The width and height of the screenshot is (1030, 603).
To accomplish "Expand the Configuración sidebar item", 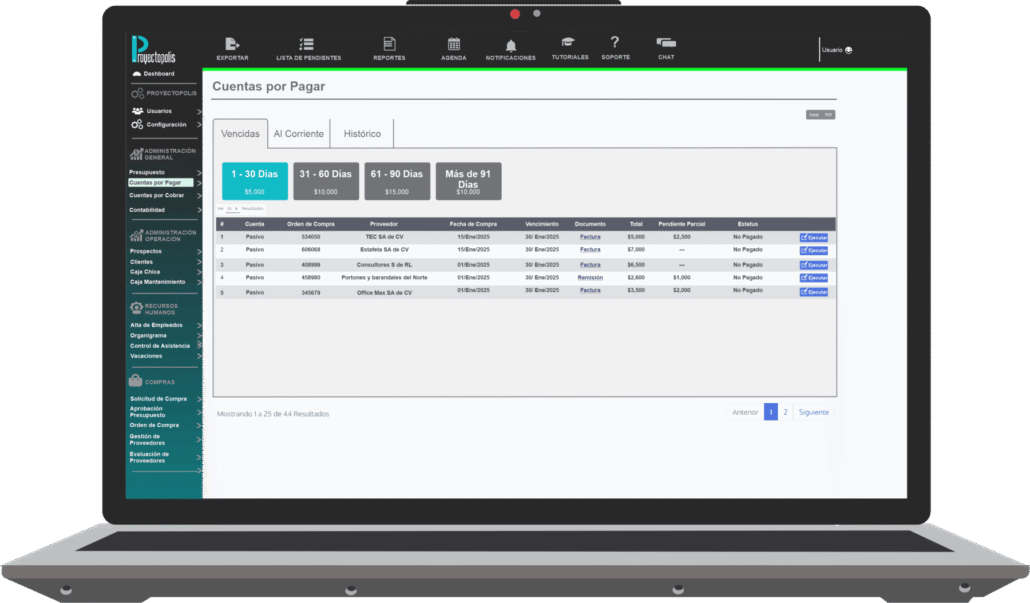I will click(x=199, y=125).
